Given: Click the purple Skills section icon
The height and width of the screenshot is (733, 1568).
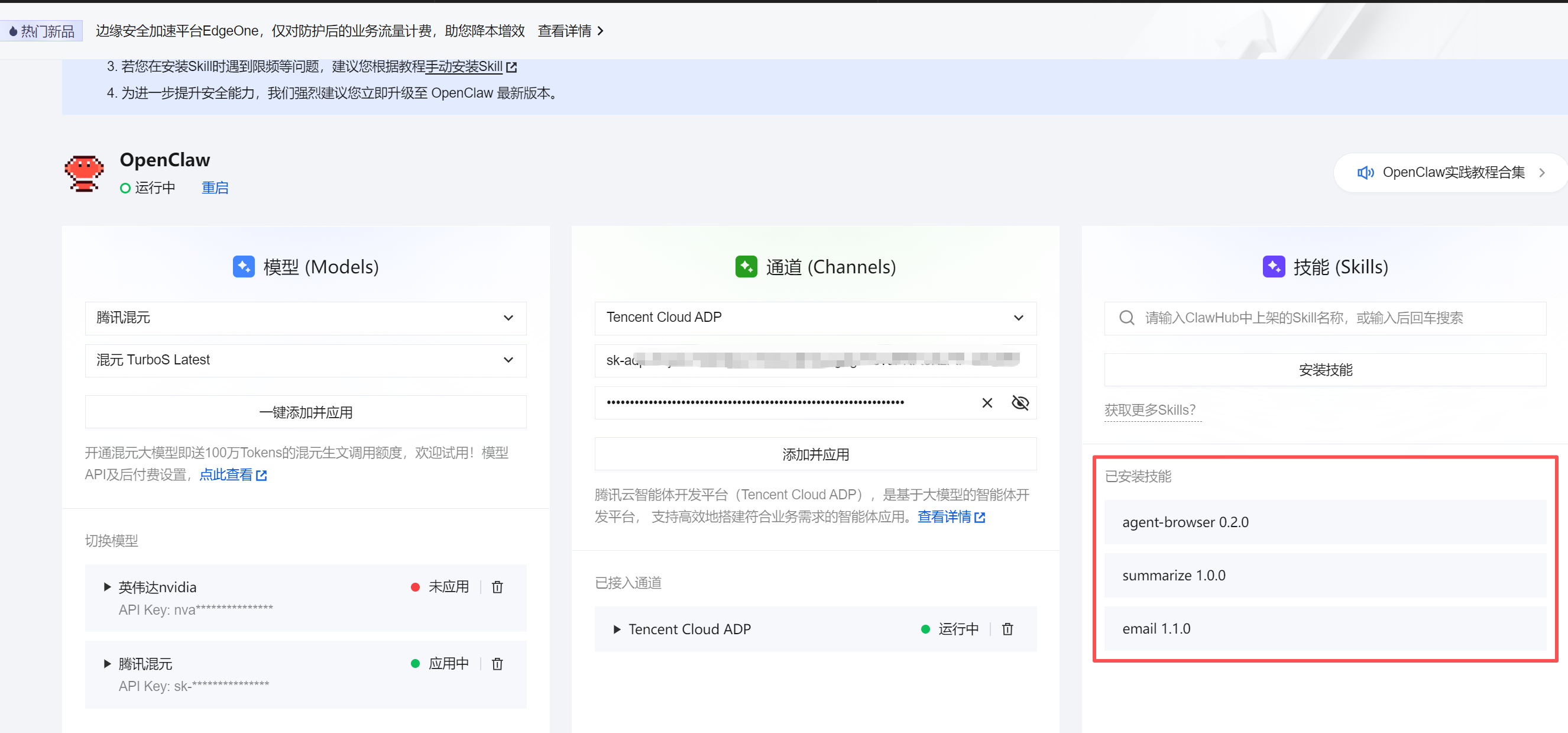Looking at the screenshot, I should (1274, 266).
